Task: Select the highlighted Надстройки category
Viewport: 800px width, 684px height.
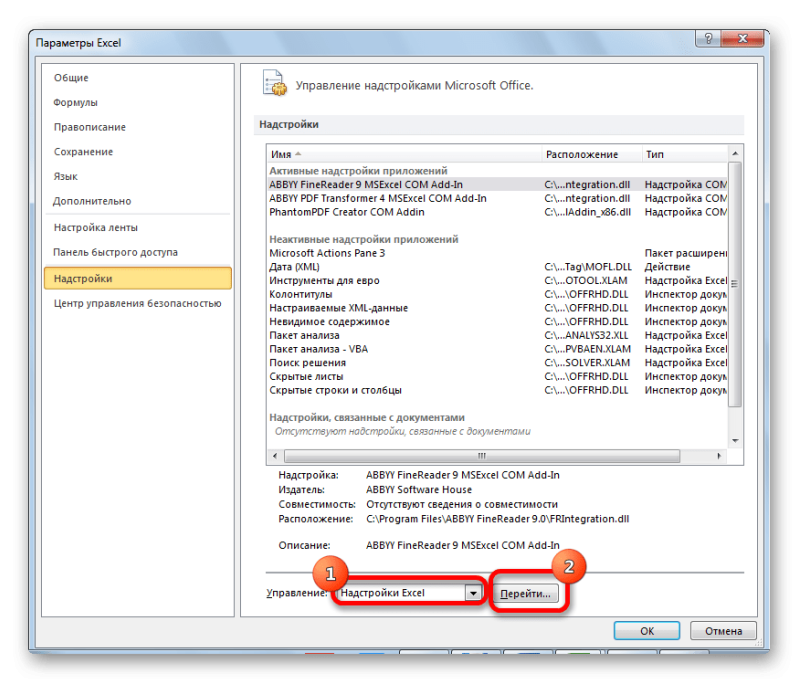Action: (138, 278)
